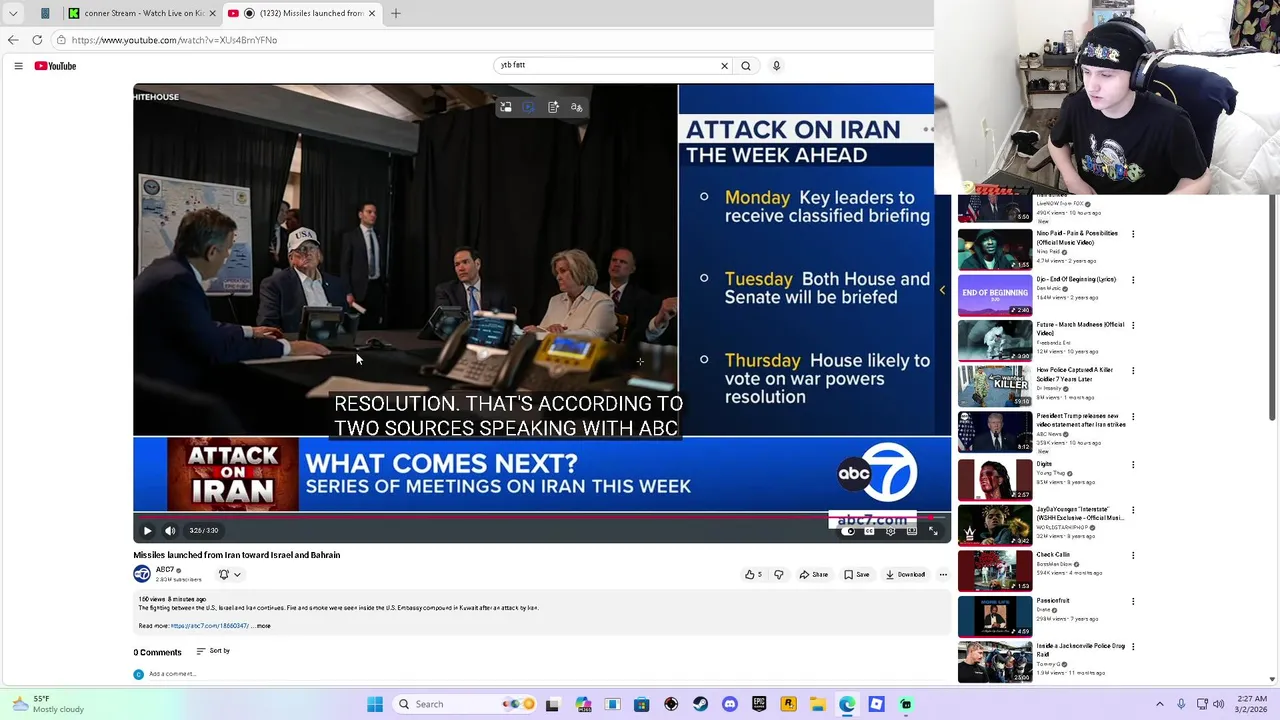Download the video

[x=905, y=575]
